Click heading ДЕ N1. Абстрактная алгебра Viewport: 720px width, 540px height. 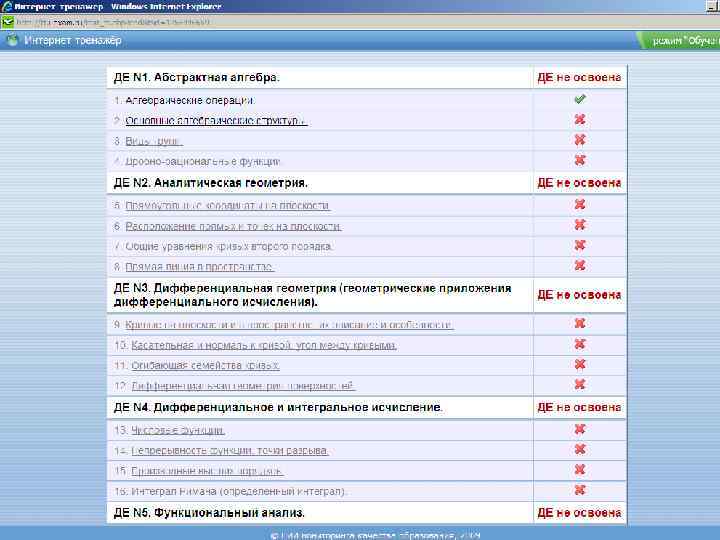[197, 77]
